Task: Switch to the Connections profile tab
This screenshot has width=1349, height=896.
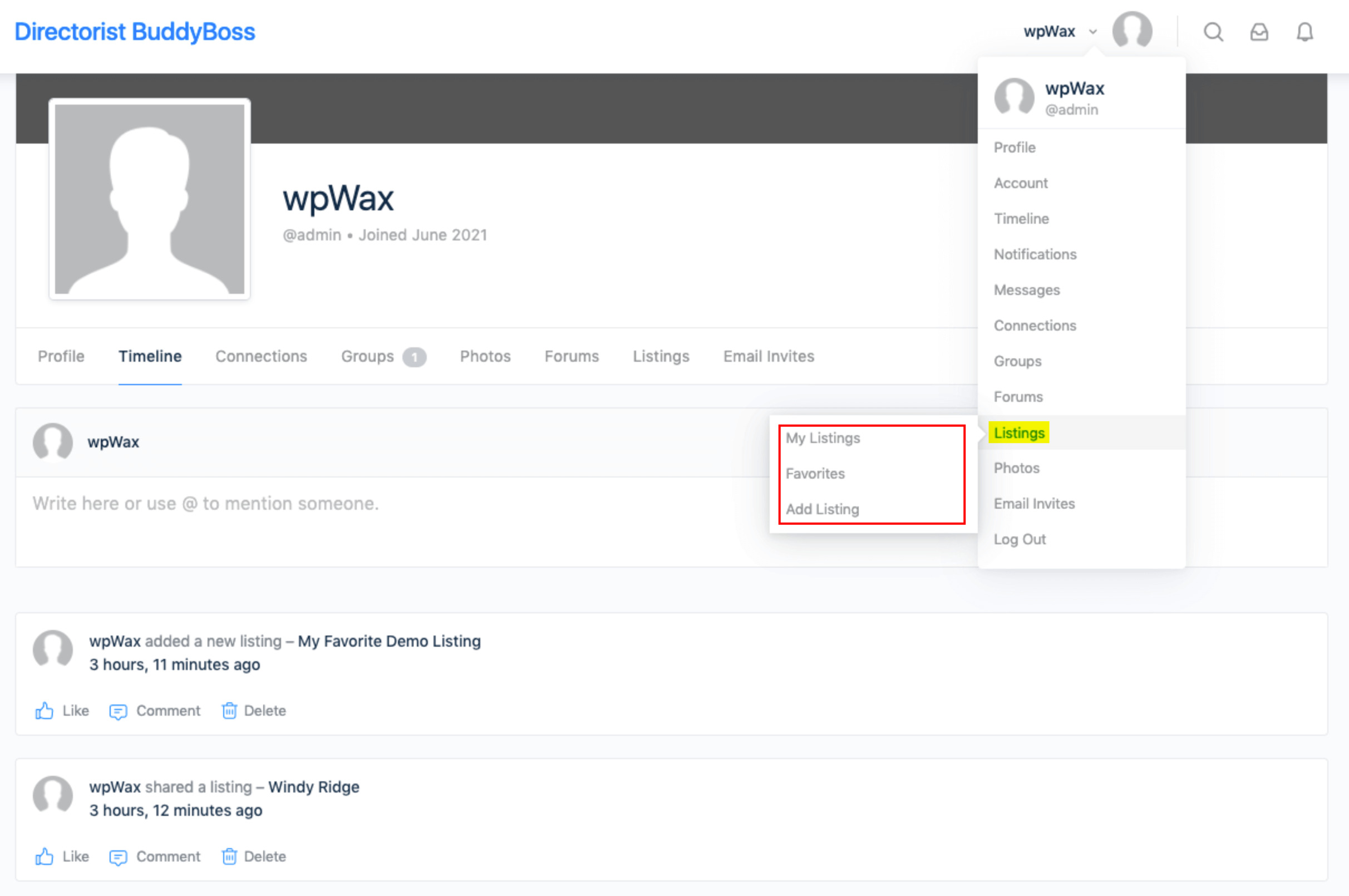Action: (x=261, y=357)
